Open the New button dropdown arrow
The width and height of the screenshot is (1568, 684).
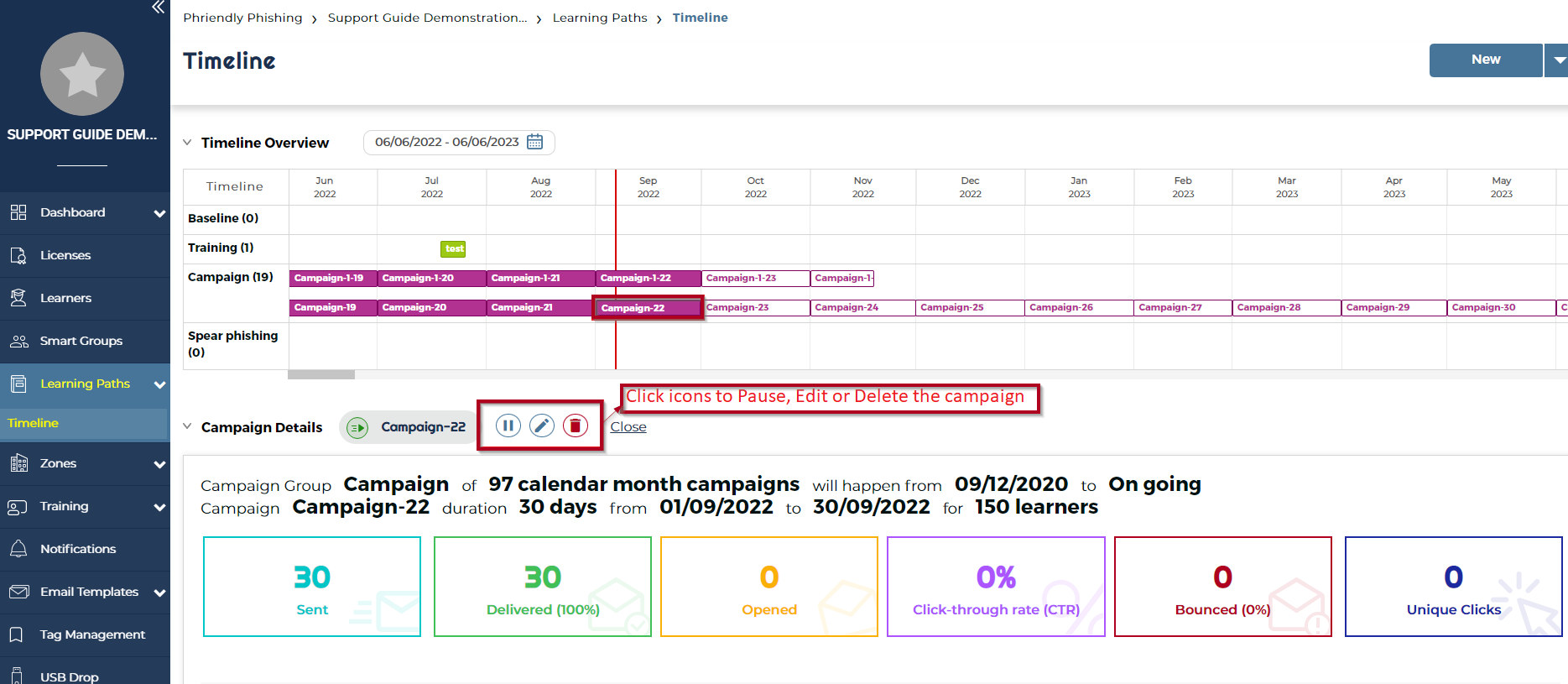point(1558,60)
